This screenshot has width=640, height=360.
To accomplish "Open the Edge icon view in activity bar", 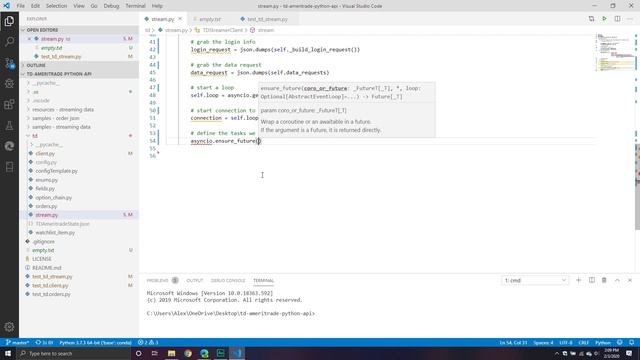I will tap(9, 146).
